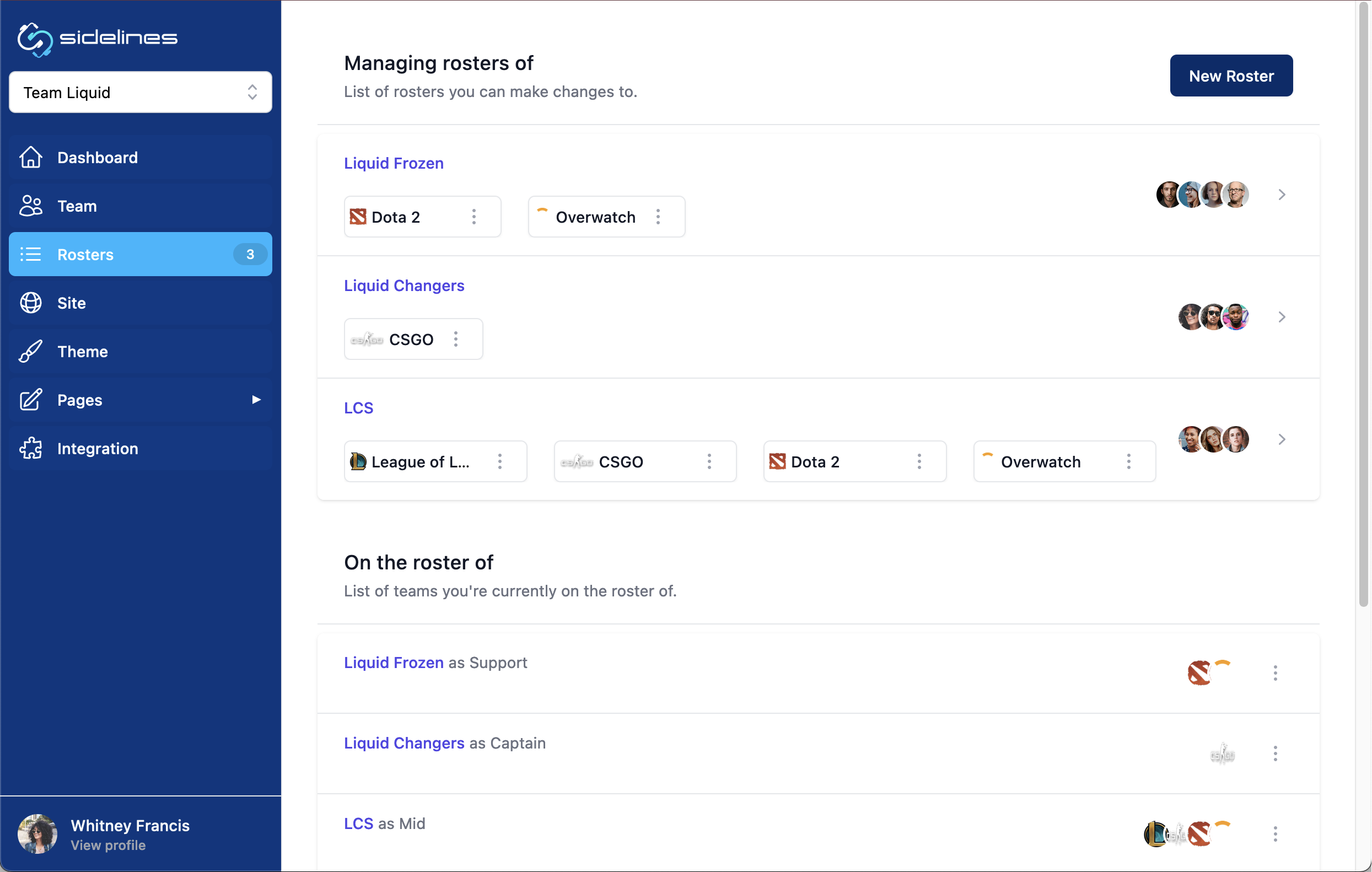
Task: Click the sidelines logo icon
Action: (35, 39)
